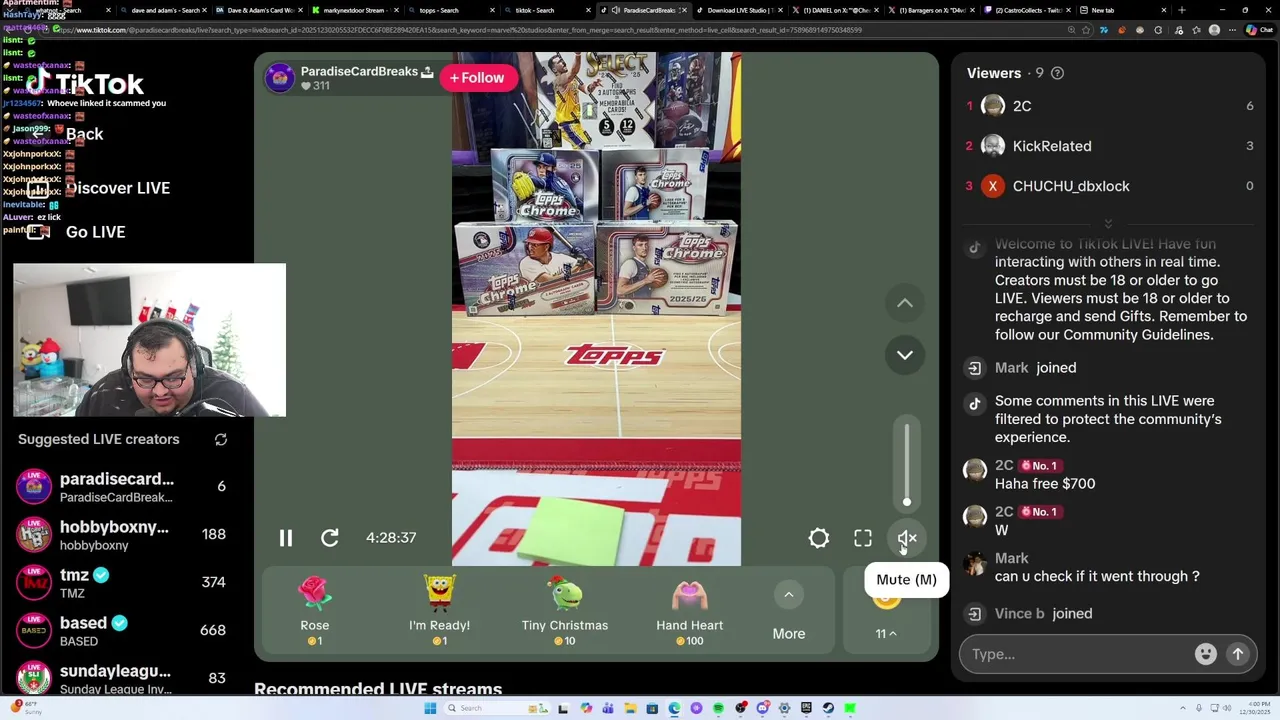
Task: Open Spotify from taskbar
Action: click(718, 708)
